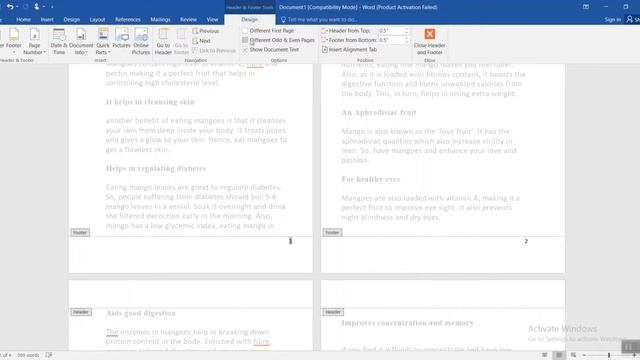
Task: Click heading It helps in cleansing skin
Action: (150, 102)
